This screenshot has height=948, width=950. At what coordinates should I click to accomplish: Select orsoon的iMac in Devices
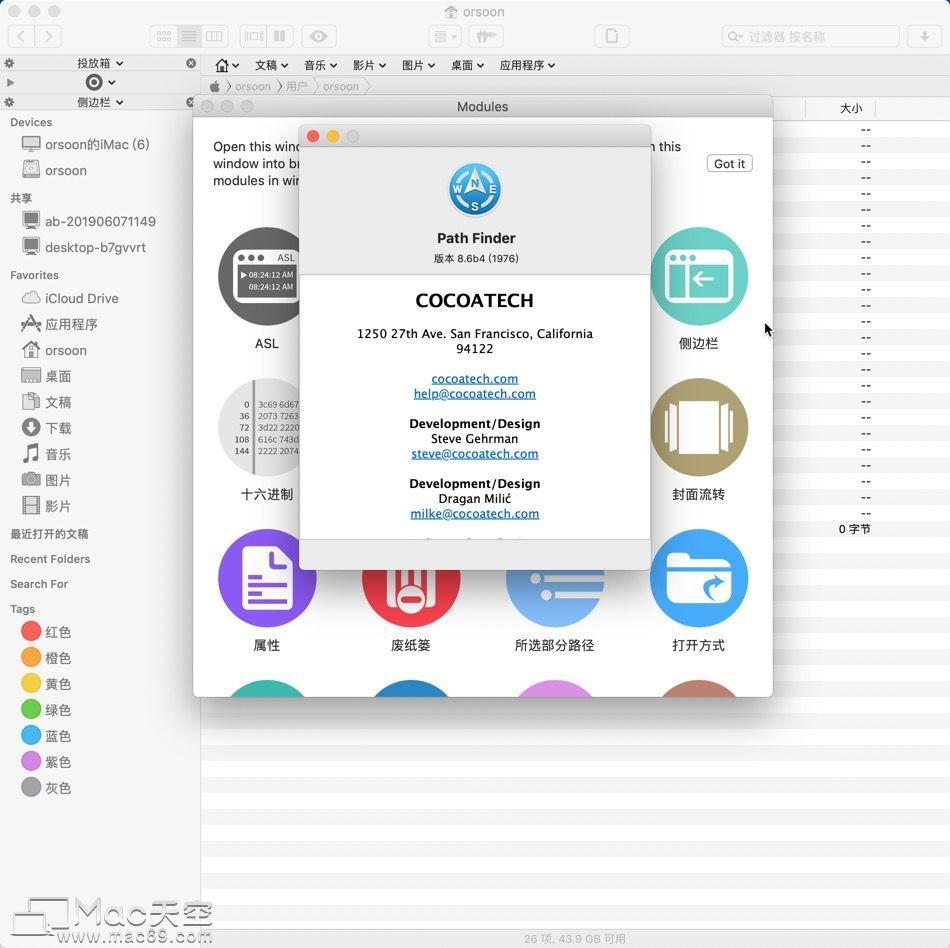coord(85,144)
